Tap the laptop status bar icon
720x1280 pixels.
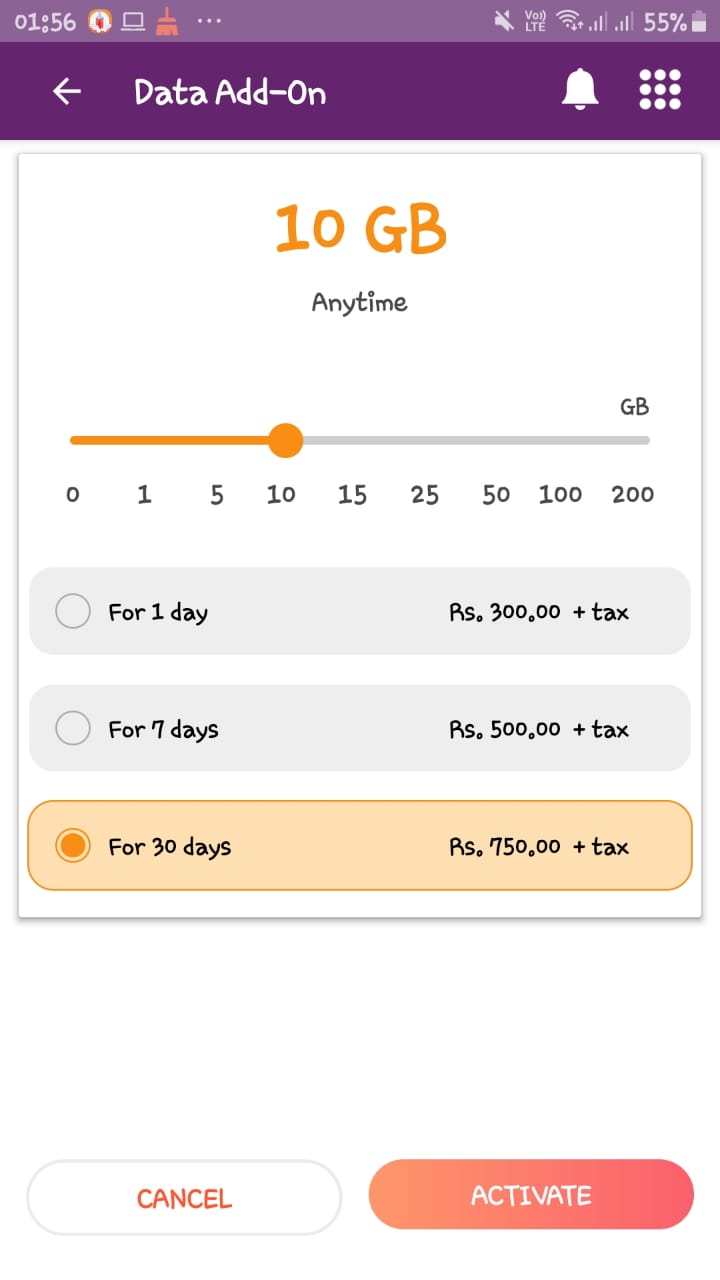(133, 22)
